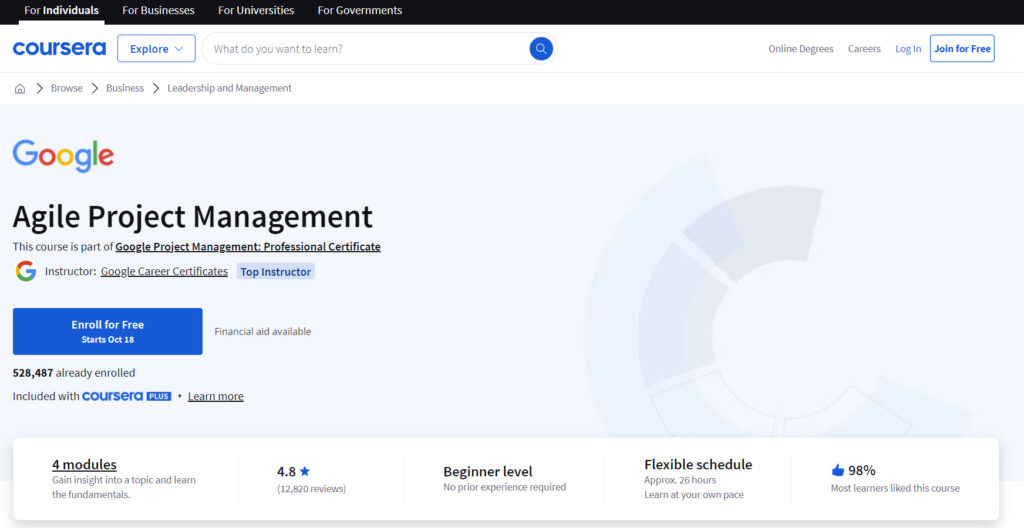The image size is (1024, 528).
Task: Click the thumbs up 98% icon
Action: pyautogui.click(x=838, y=470)
